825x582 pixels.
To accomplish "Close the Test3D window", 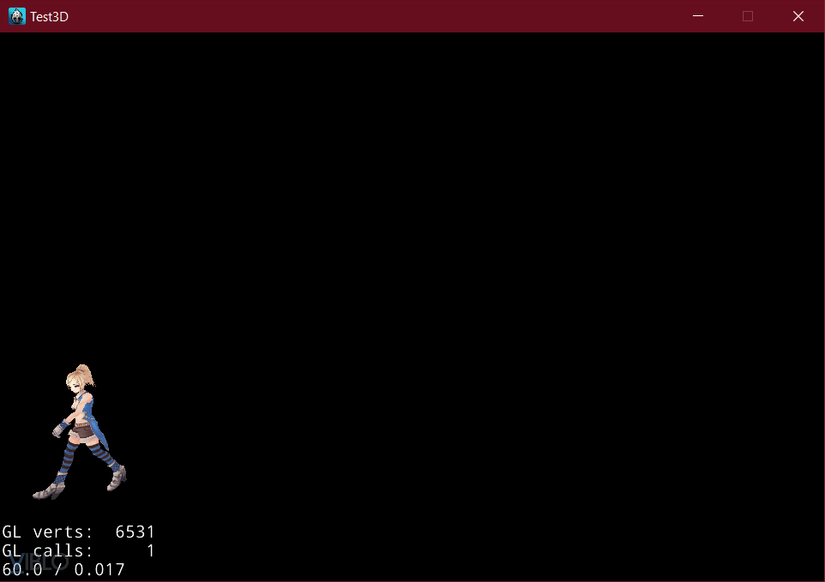I will coord(798,16).
